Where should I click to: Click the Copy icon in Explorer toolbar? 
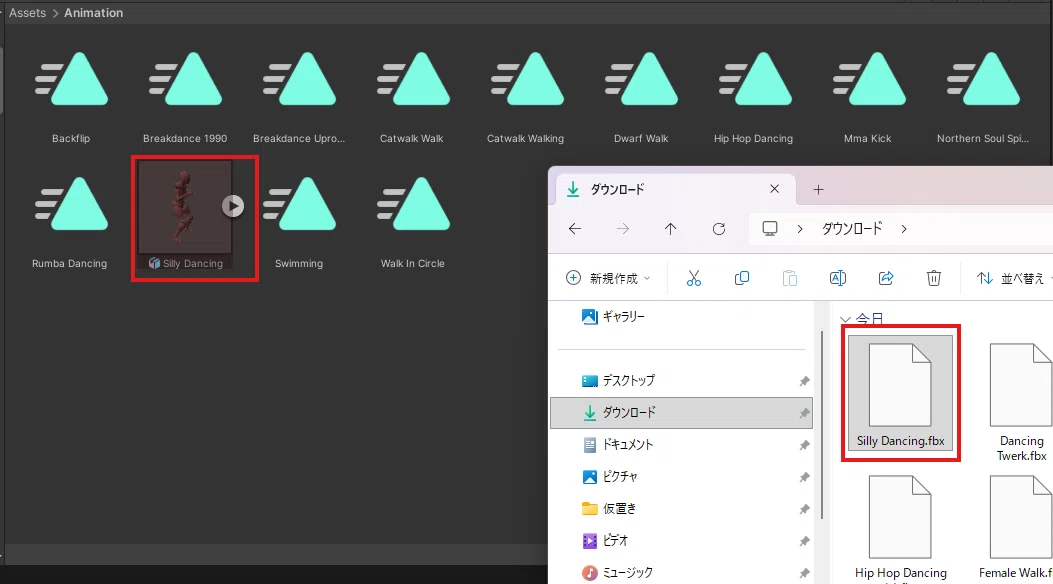click(x=741, y=278)
